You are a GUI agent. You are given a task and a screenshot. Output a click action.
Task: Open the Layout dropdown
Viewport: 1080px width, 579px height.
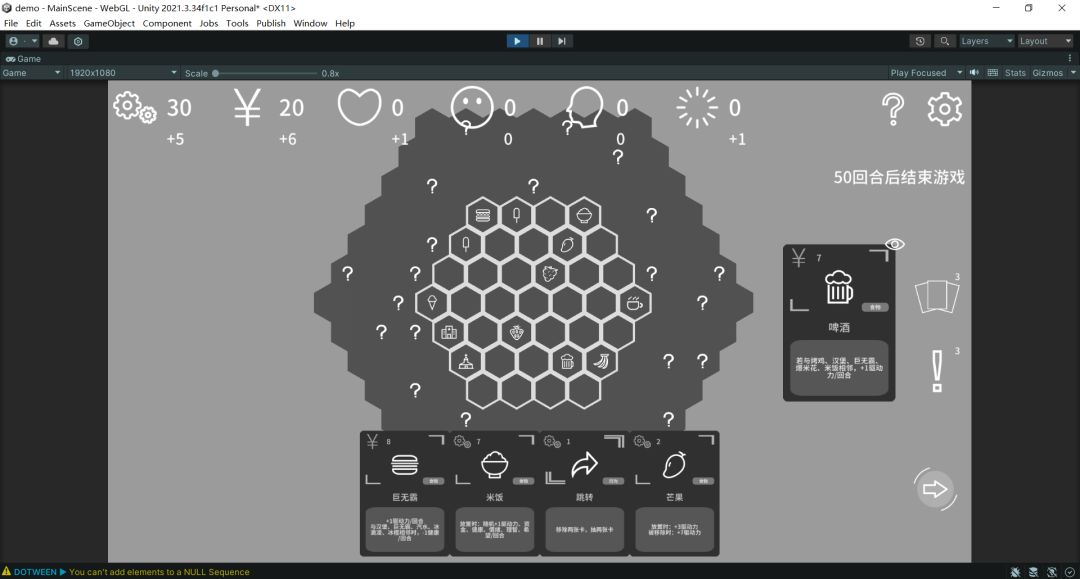tap(1046, 41)
